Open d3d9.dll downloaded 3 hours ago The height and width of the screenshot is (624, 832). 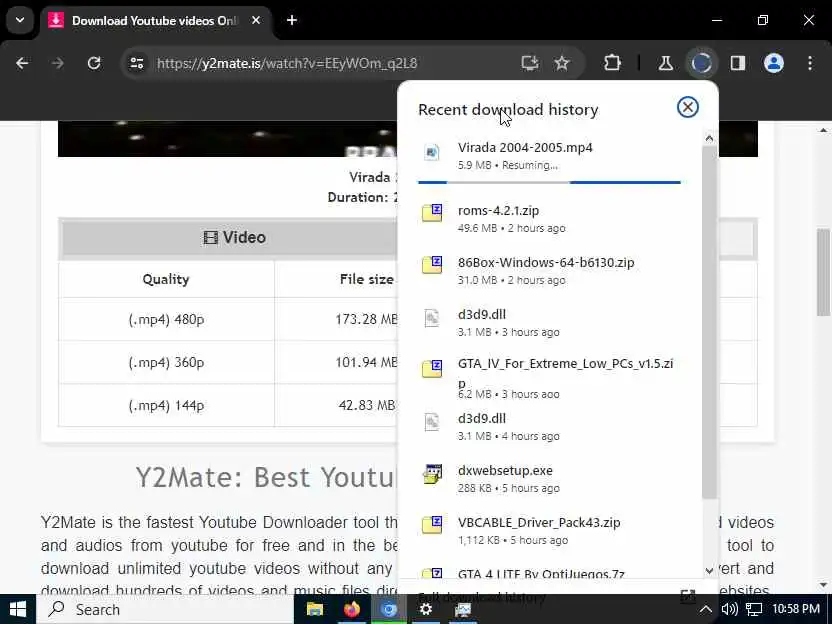click(549, 323)
